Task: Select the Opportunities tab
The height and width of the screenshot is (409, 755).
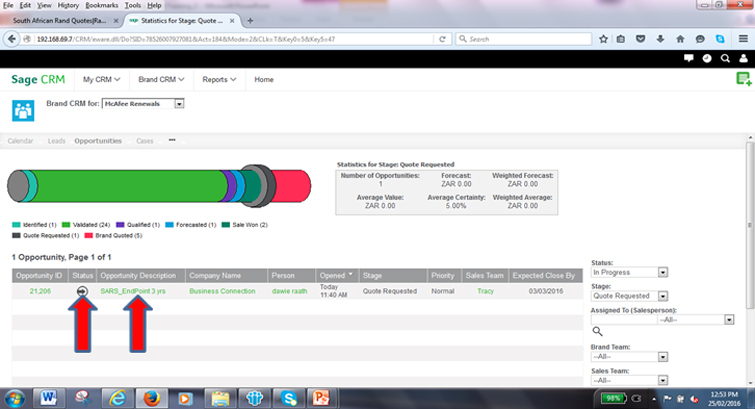Action: [x=98, y=141]
